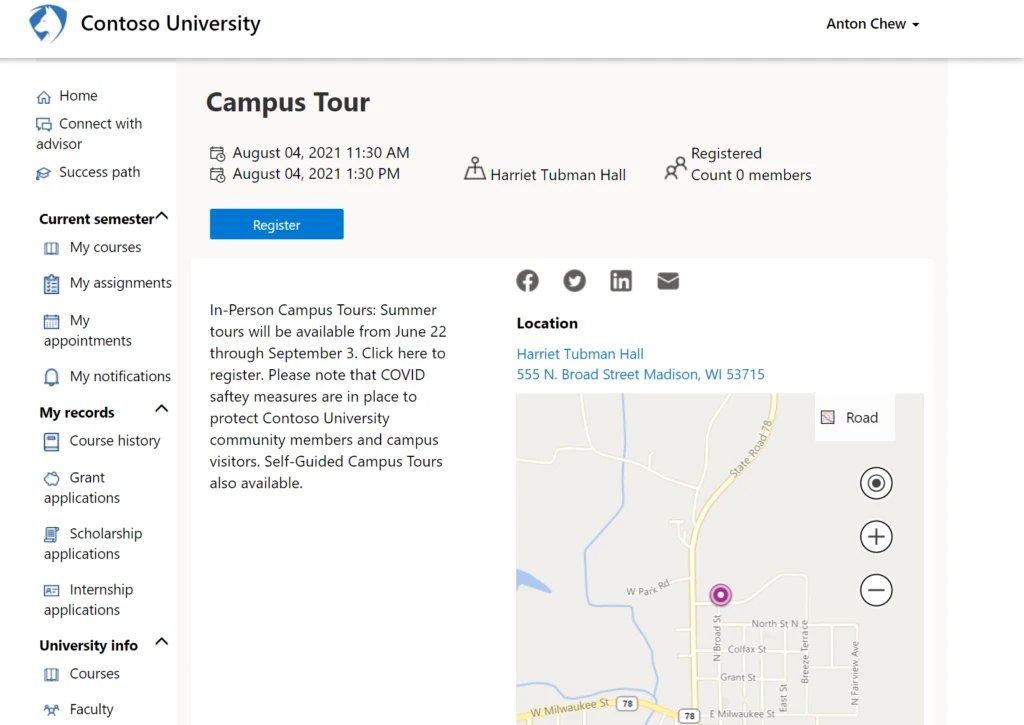Image resolution: width=1024 pixels, height=725 pixels.
Task: Share event by email envelope icon
Action: [668, 281]
